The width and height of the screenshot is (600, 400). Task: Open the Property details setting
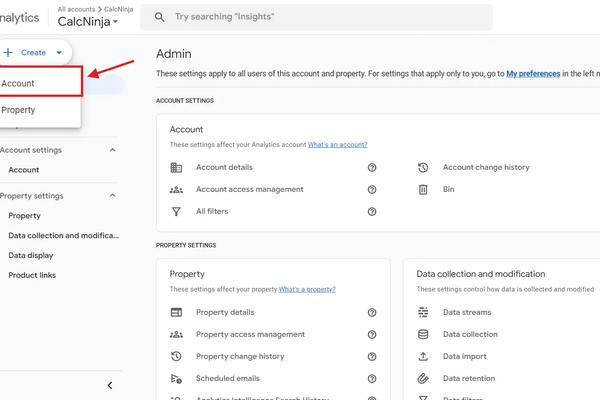(x=225, y=312)
